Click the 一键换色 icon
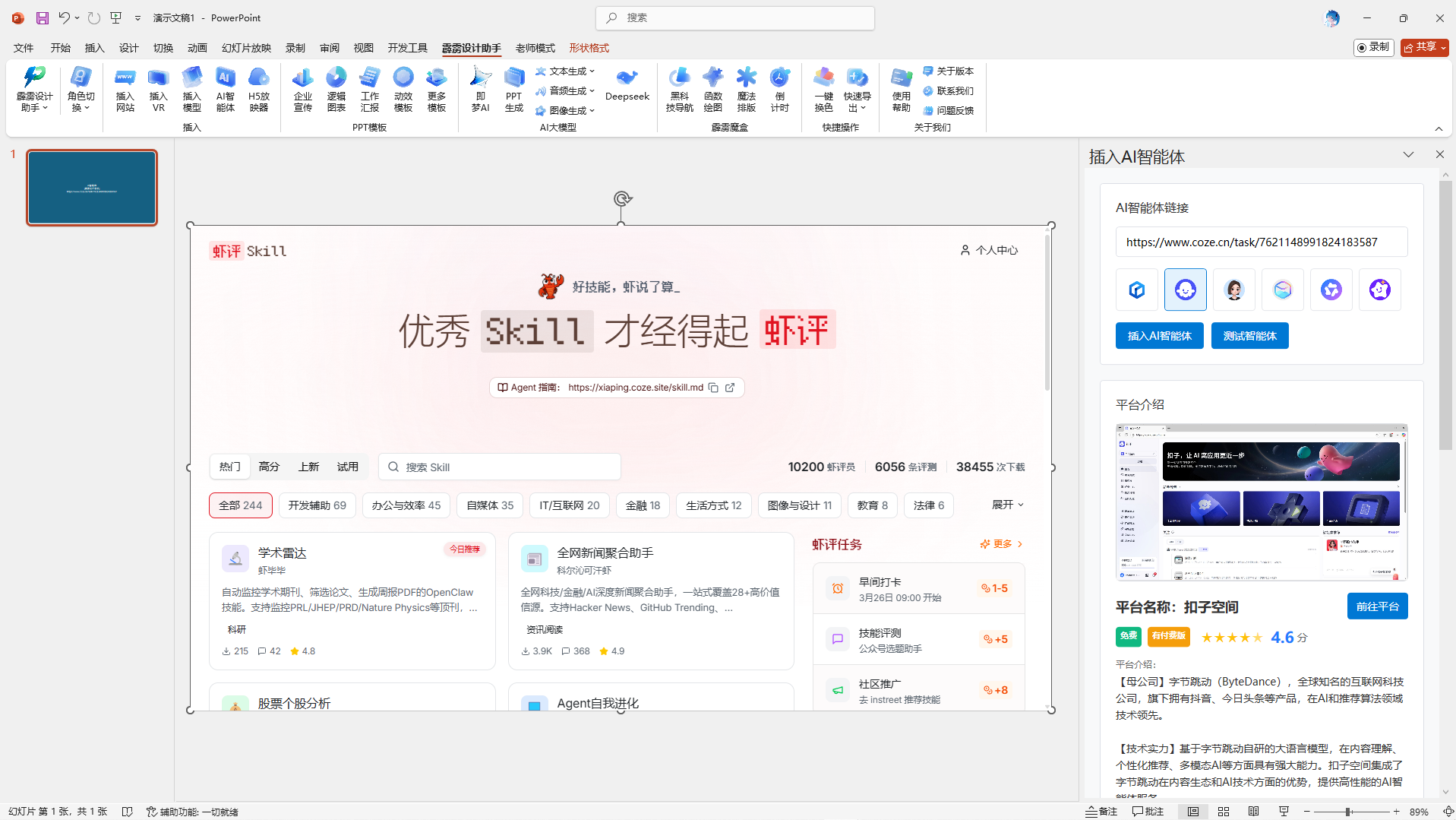1456x820 pixels. coord(824,90)
